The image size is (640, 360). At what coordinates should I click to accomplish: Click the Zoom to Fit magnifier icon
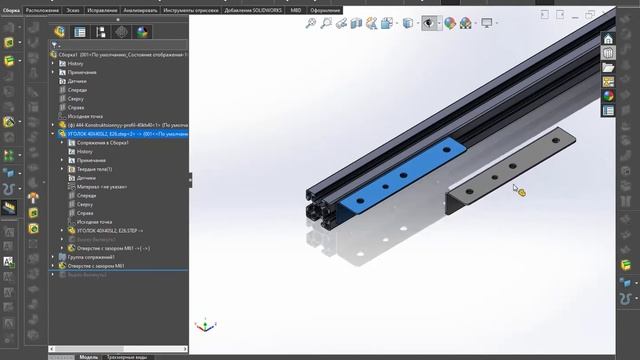[311, 23]
